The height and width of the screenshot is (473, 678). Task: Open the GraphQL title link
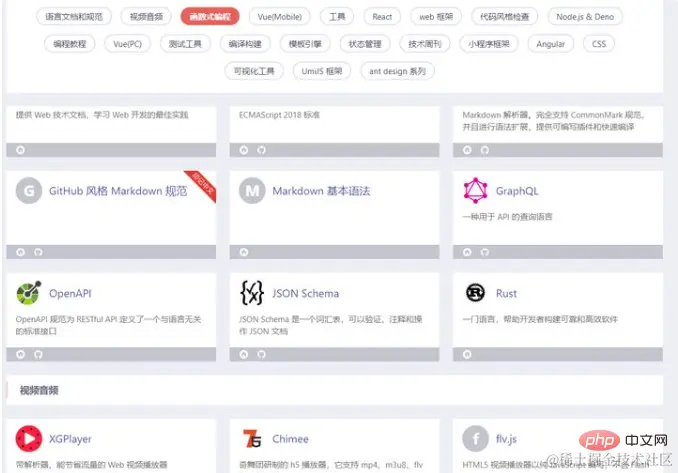pyautogui.click(x=517, y=191)
